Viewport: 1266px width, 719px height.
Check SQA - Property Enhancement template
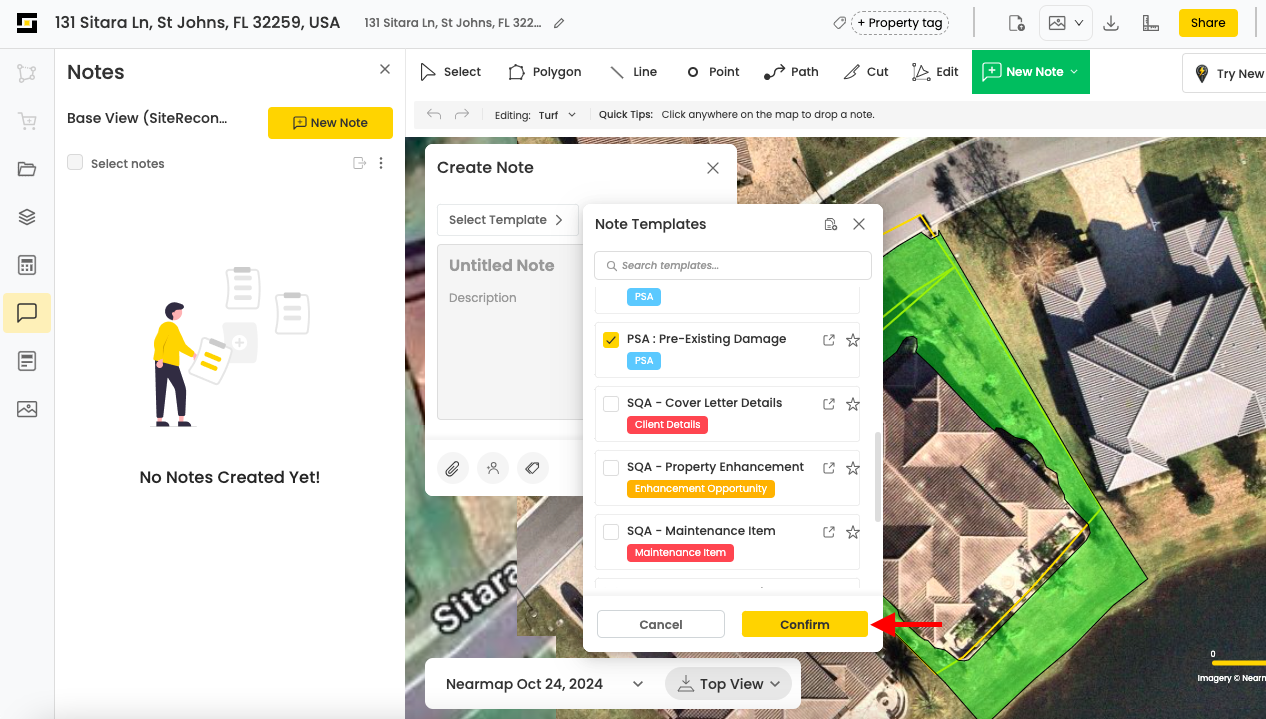click(x=611, y=468)
